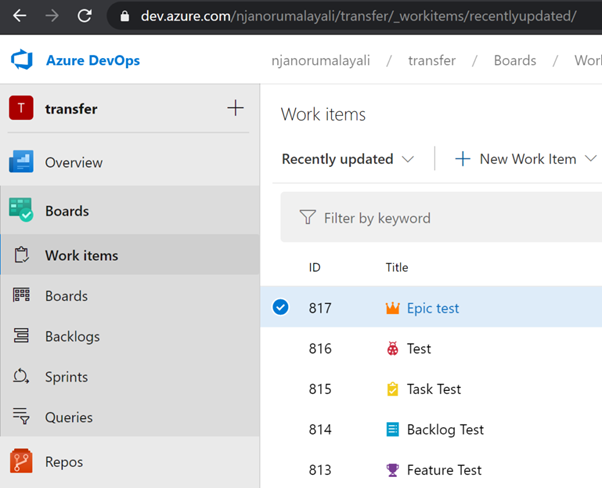The width and height of the screenshot is (602, 488).
Task: Open the Overview section icon
Action: click(21, 162)
